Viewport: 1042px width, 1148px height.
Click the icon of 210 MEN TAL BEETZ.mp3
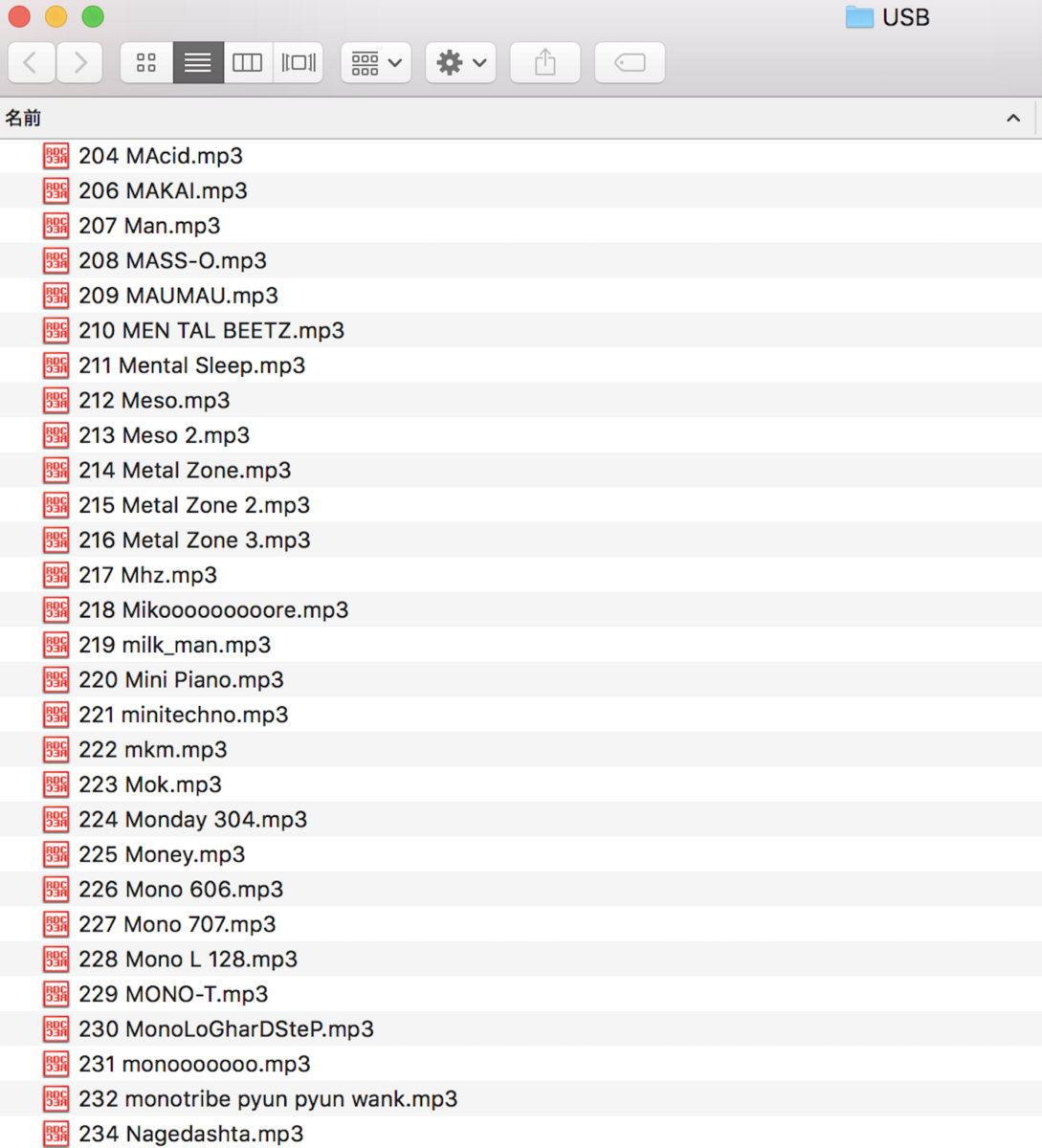[x=56, y=331]
